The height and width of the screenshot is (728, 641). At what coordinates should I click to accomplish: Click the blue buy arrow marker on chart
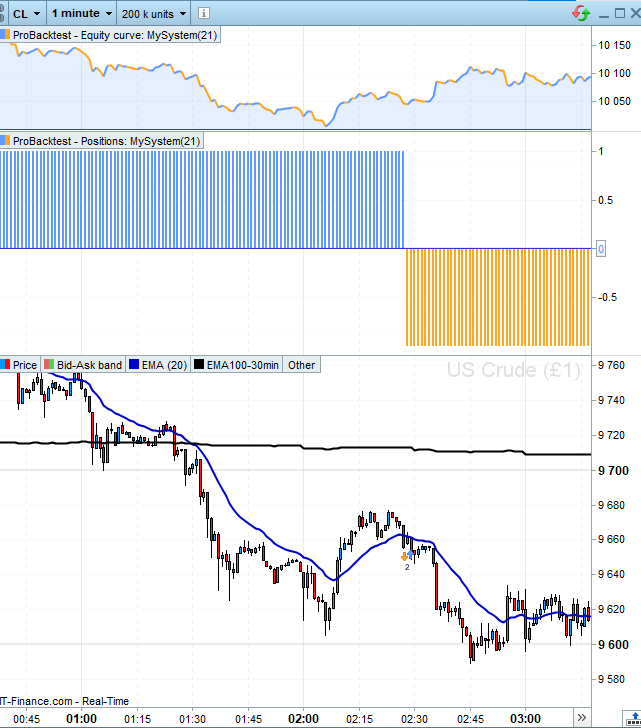(410, 554)
